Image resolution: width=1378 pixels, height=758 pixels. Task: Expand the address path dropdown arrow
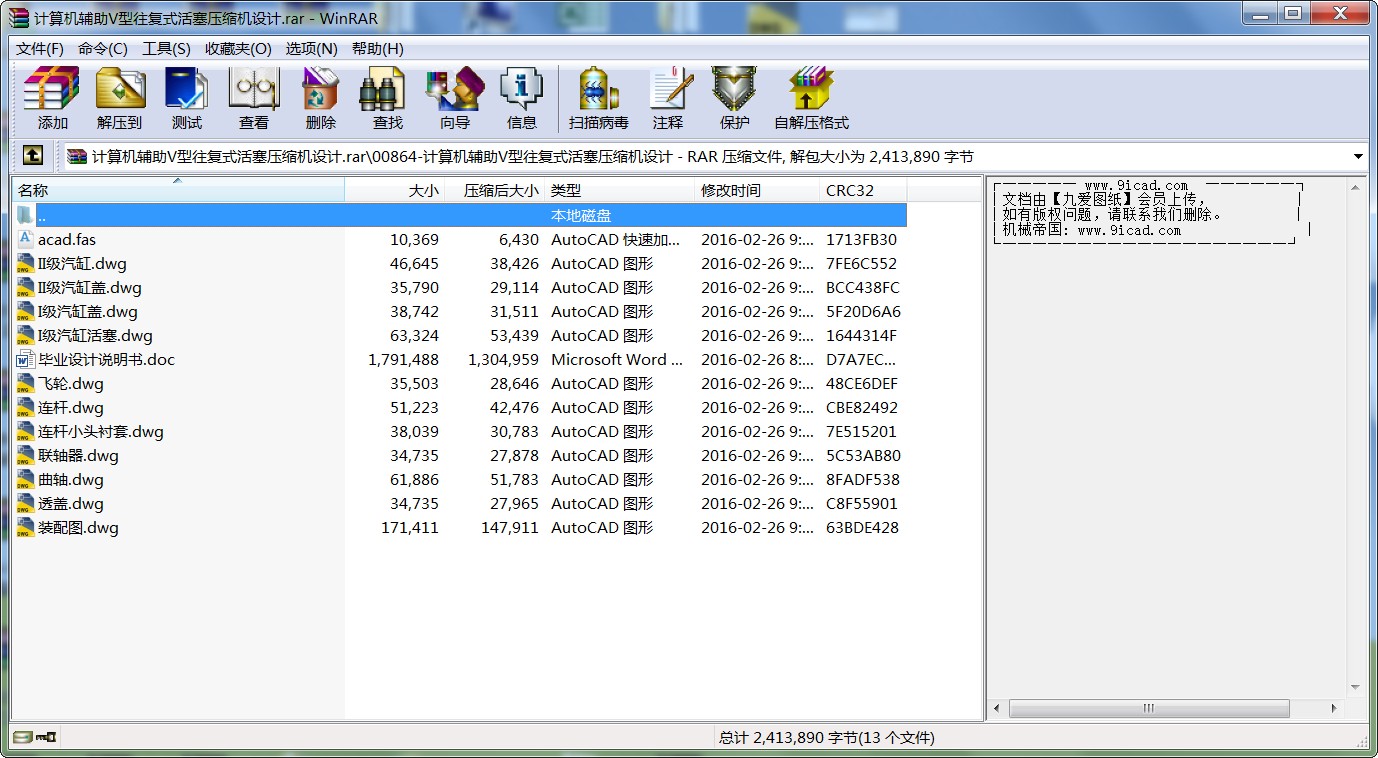point(1358,157)
